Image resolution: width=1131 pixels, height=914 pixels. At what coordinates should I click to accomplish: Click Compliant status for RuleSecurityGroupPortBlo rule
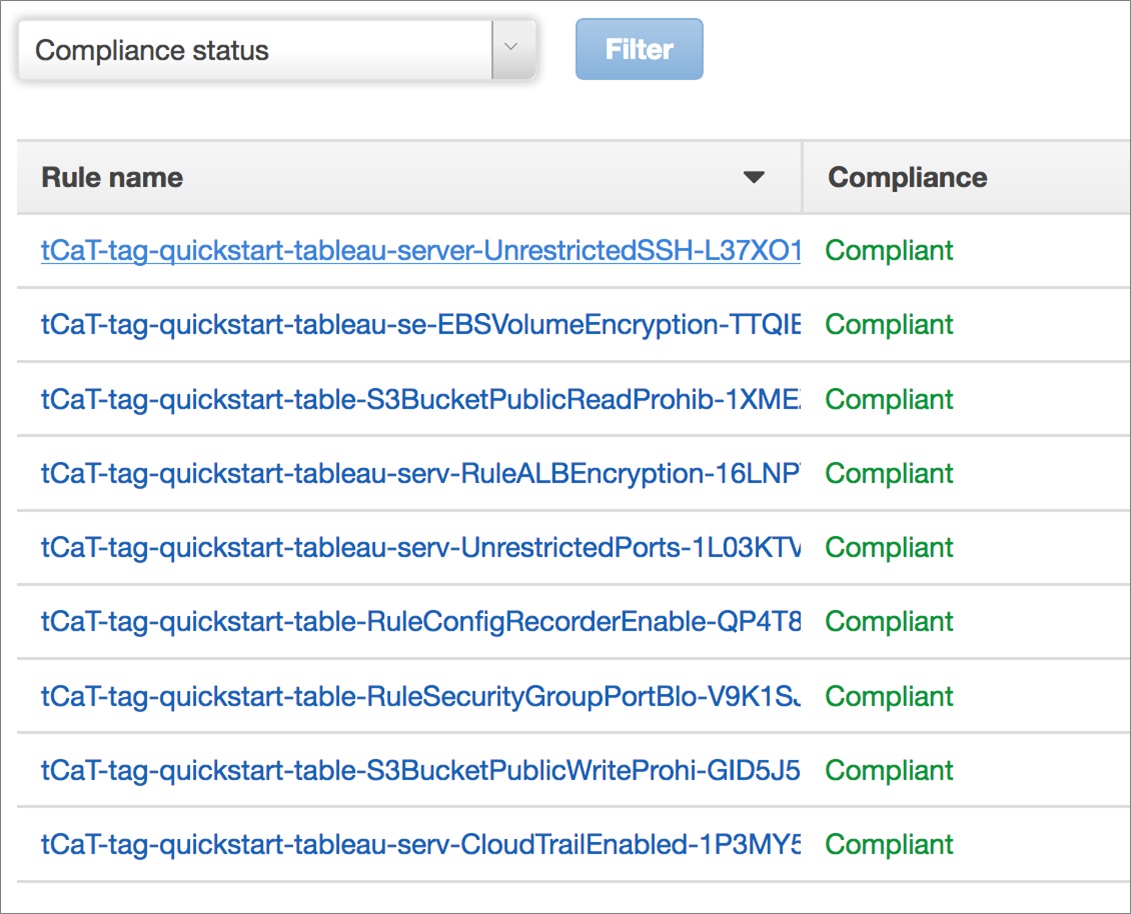coord(889,696)
